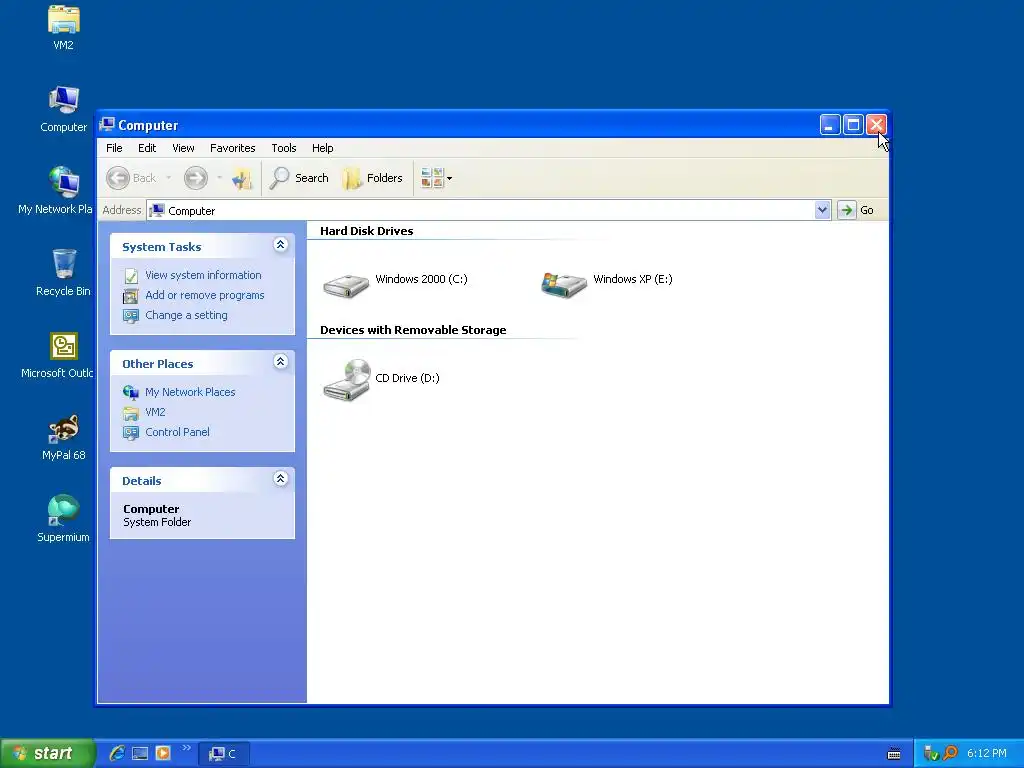Click the magnifier tray icon
Screen dimensions: 1024x768
click(x=950, y=753)
